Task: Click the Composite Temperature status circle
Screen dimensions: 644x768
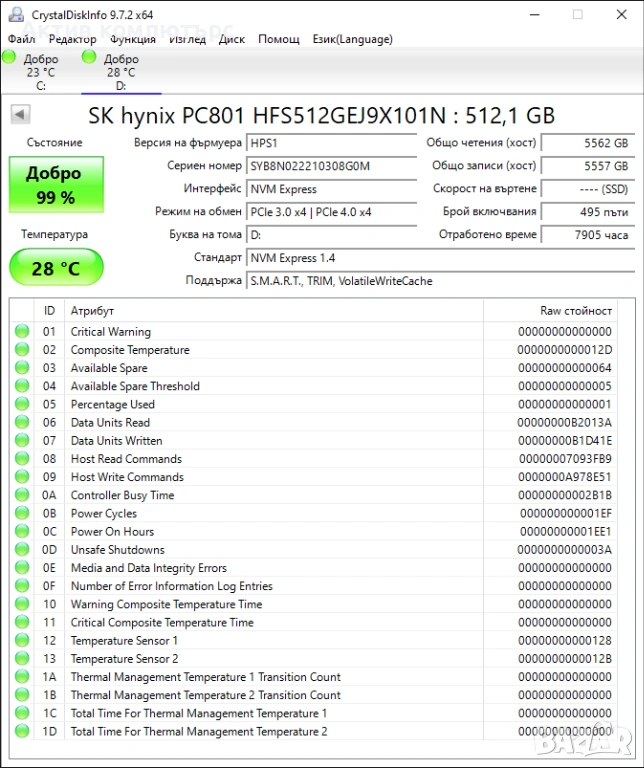Action: [22, 350]
